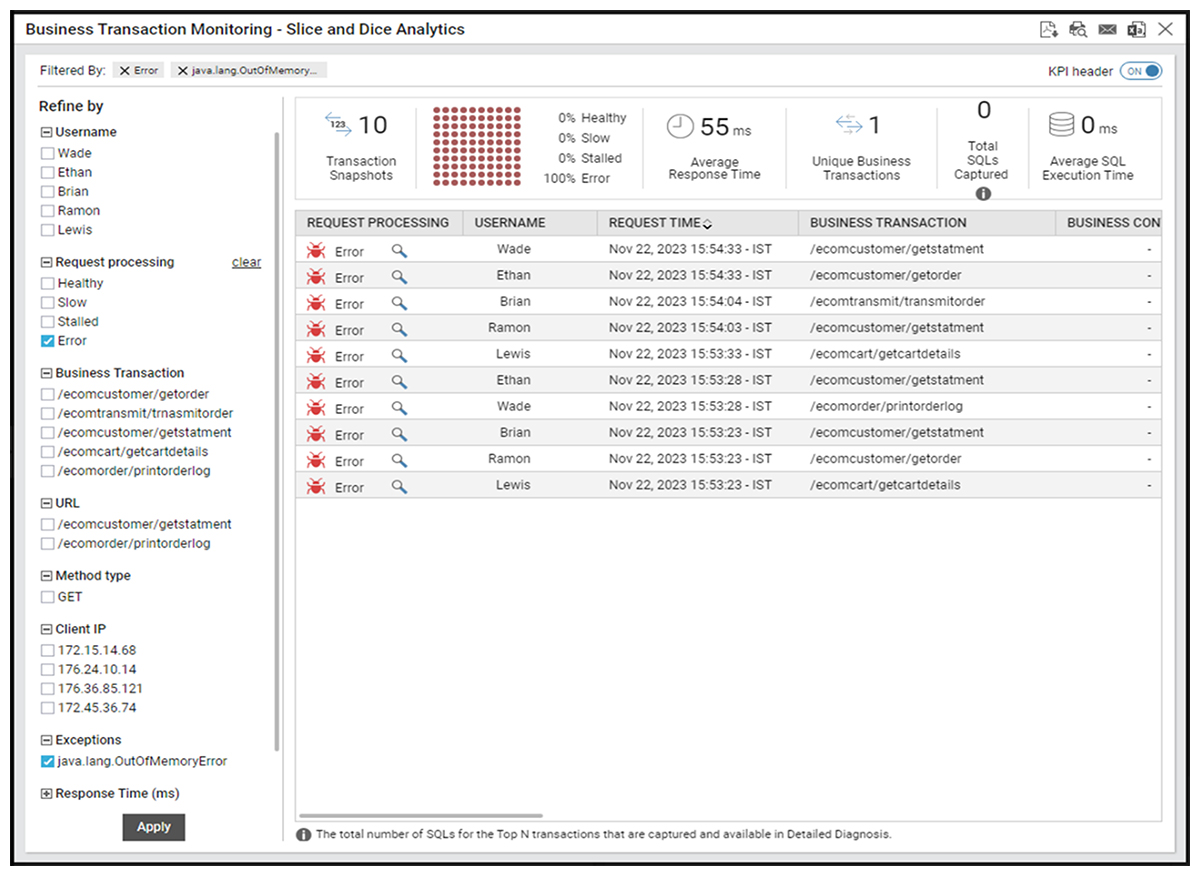The image size is (1200, 876).
Task: Collapse the URL filter section
Action: coord(46,504)
